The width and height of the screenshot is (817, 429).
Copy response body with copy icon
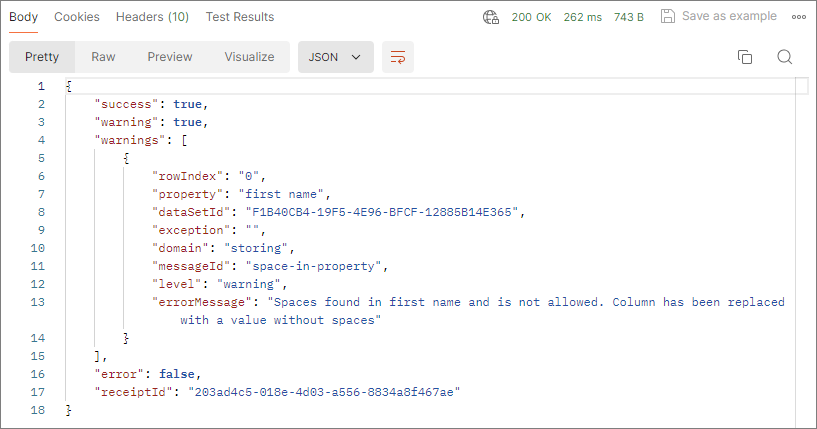click(x=744, y=57)
